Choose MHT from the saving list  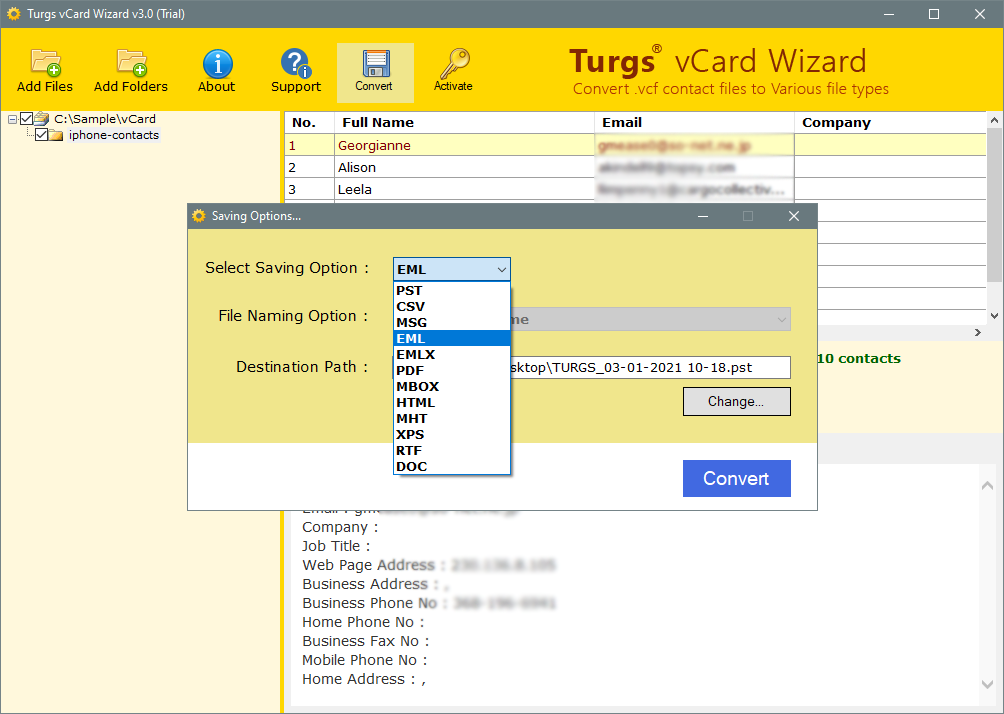click(x=451, y=419)
